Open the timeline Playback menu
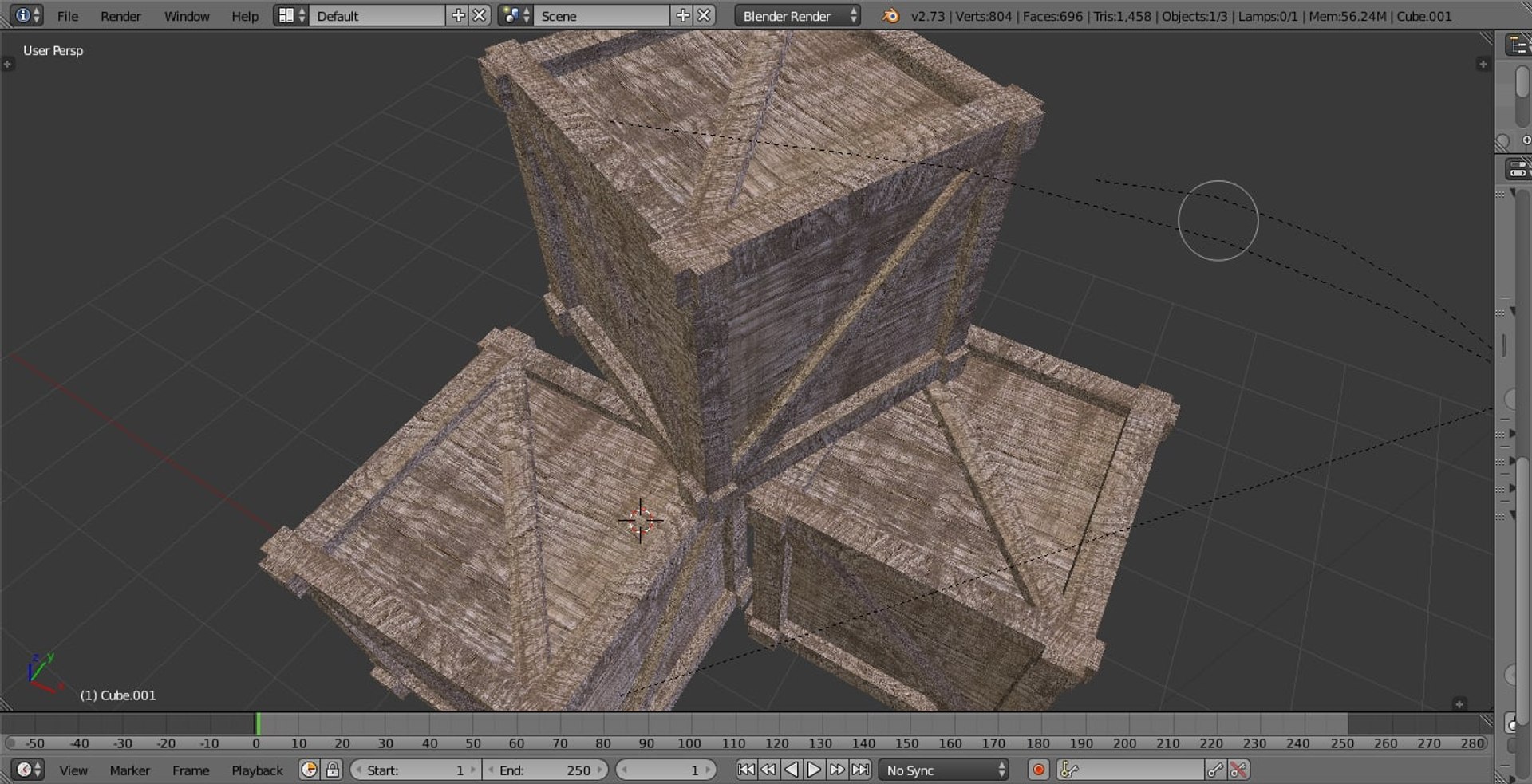Image resolution: width=1532 pixels, height=784 pixels. (x=257, y=770)
